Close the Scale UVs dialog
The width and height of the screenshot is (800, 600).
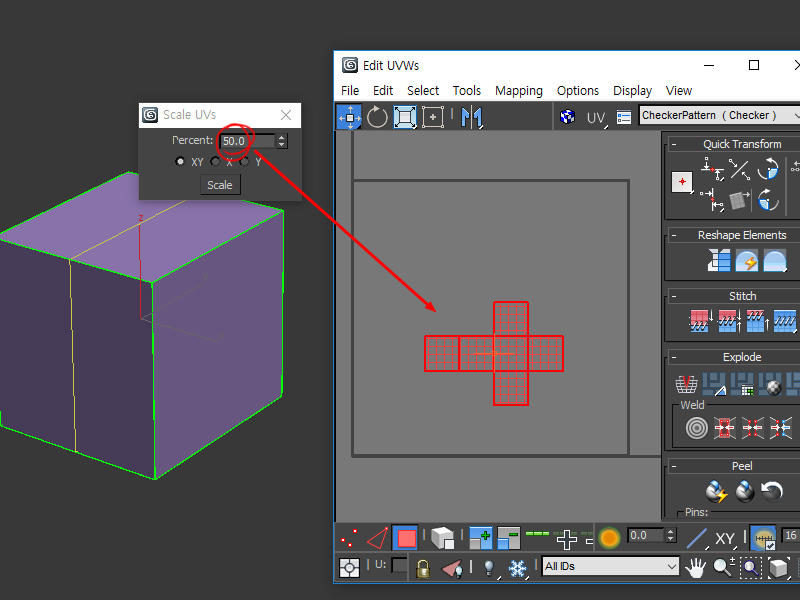[286, 115]
